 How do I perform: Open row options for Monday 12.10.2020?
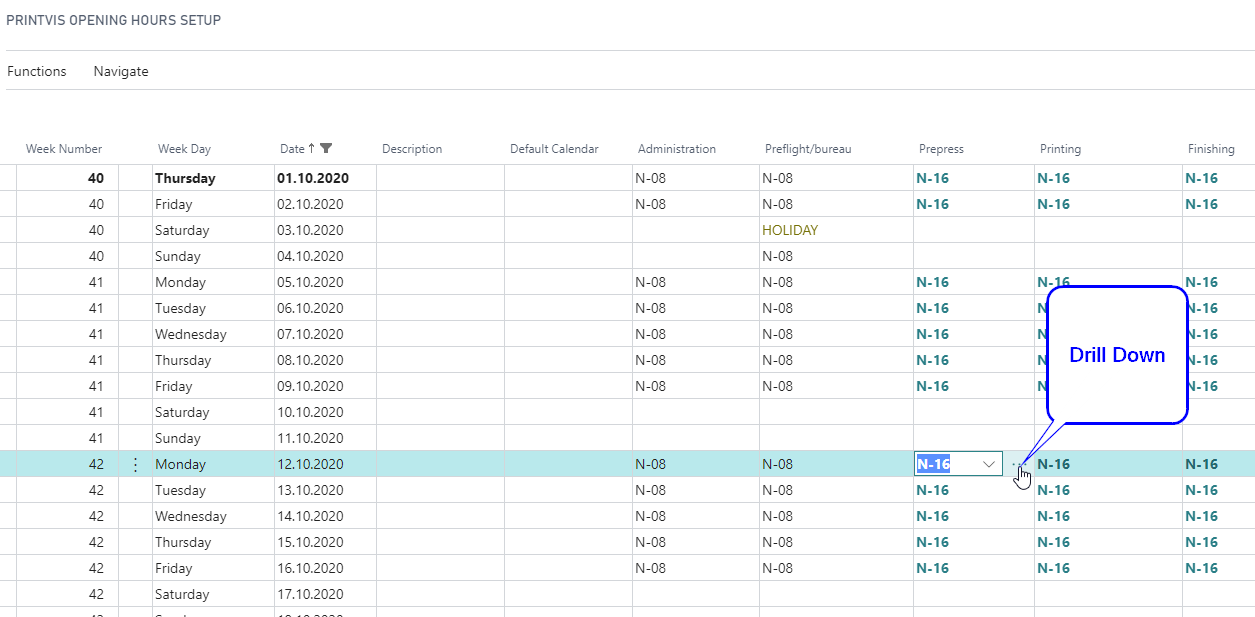[136, 464]
